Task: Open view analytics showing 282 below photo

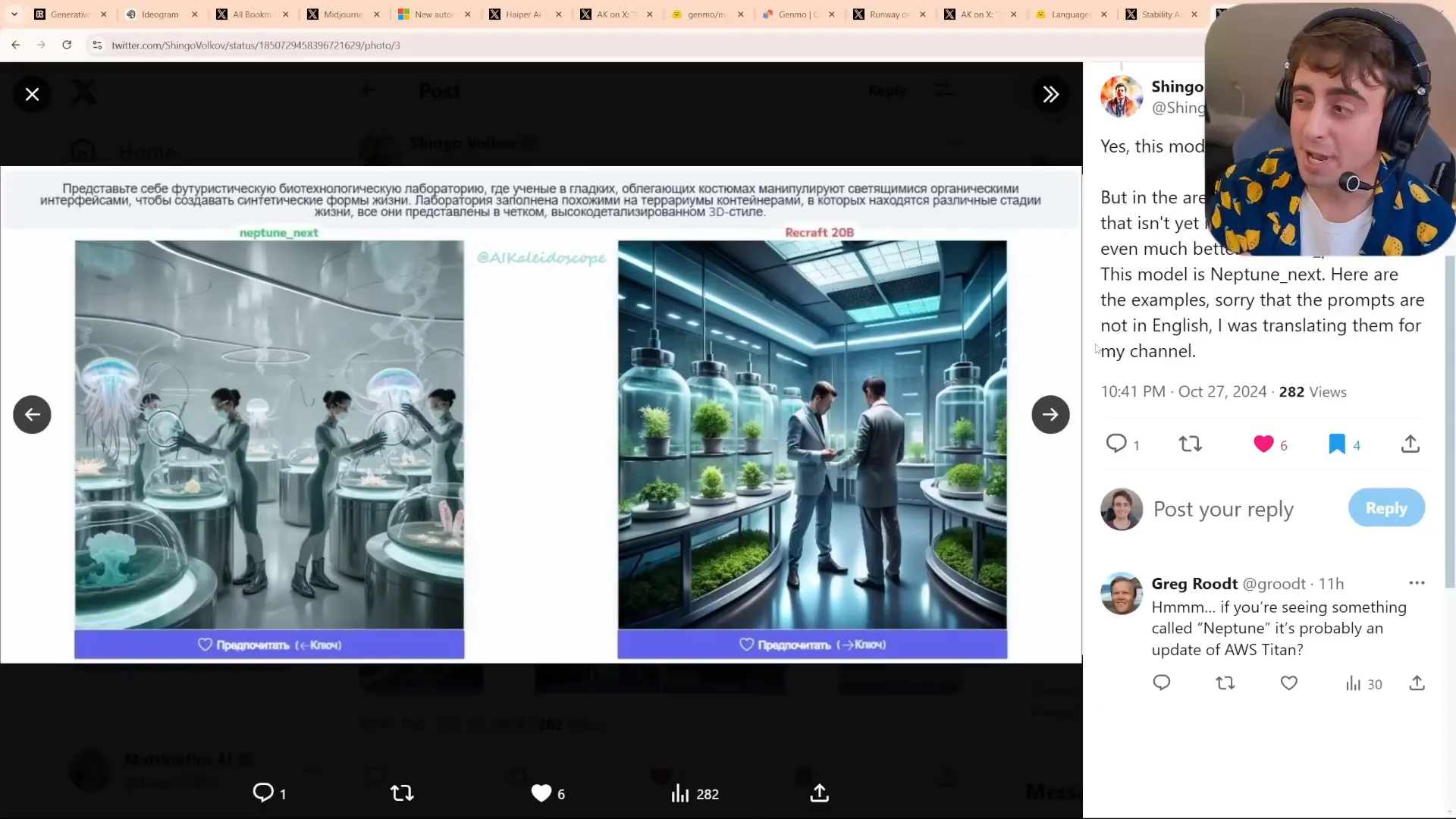Action: (695, 793)
